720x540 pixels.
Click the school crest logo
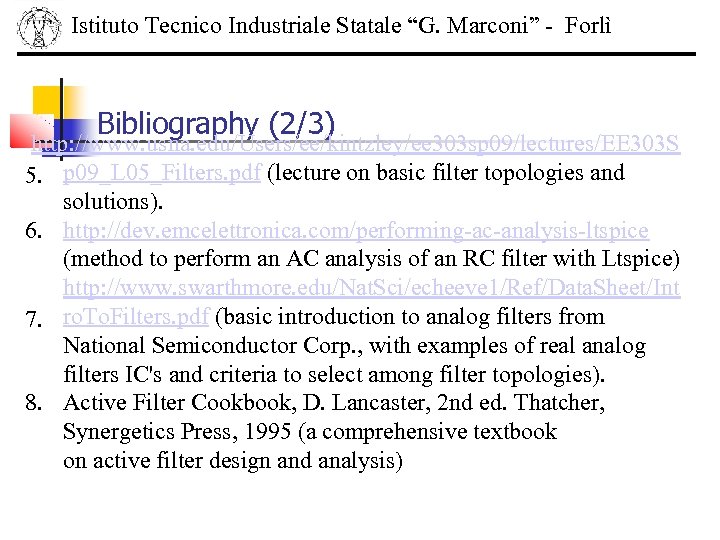tap(38, 27)
